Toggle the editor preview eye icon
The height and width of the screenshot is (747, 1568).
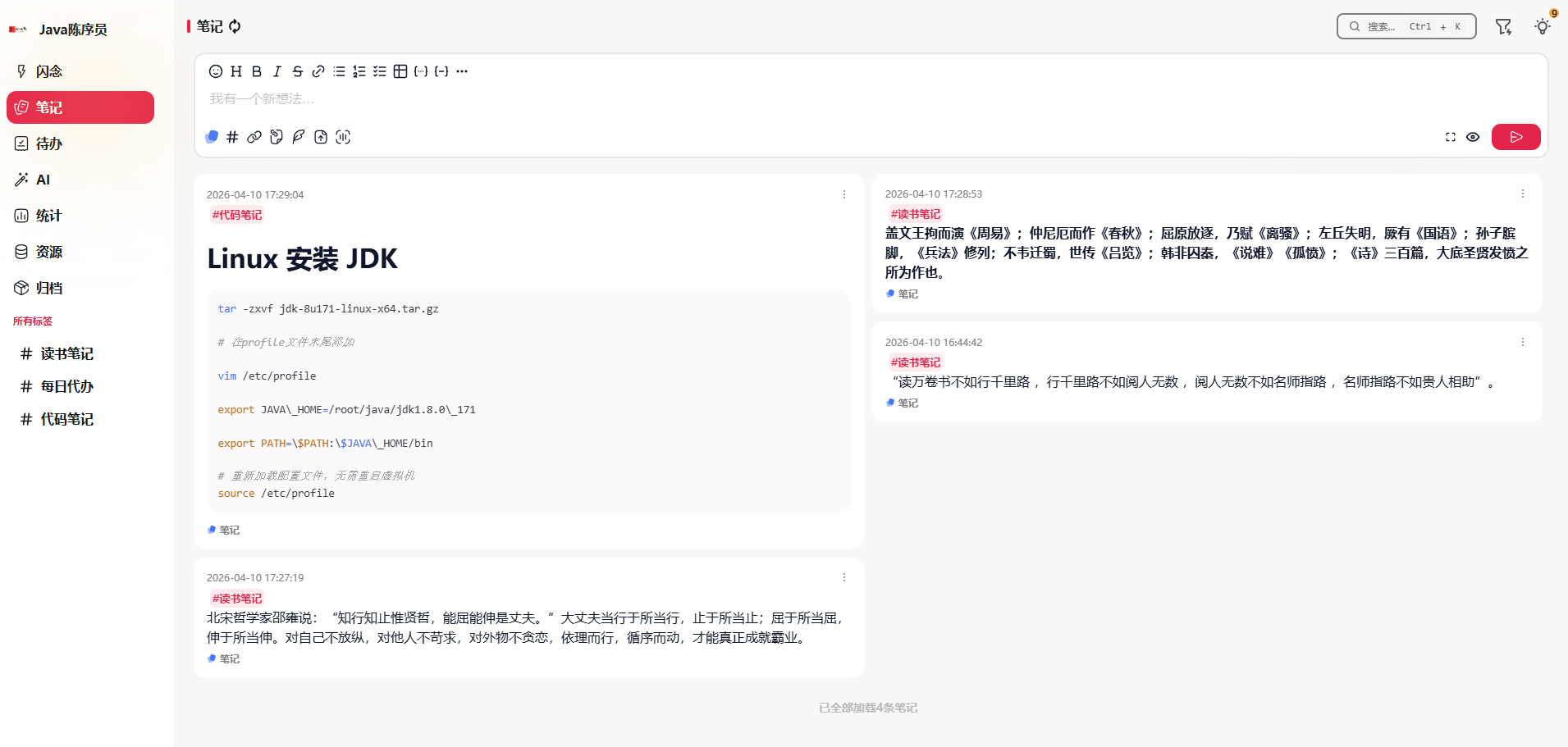click(1473, 137)
